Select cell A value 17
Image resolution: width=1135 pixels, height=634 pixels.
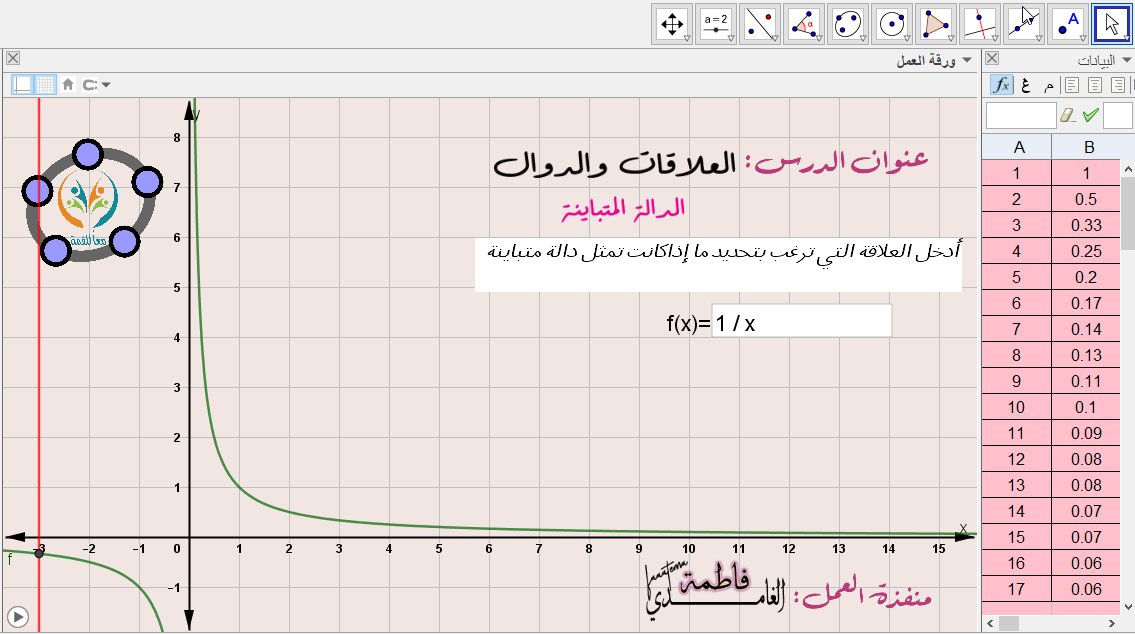(1016, 590)
